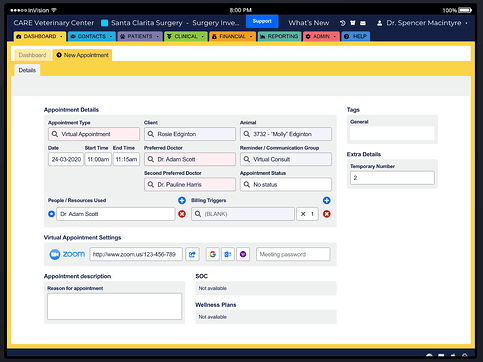Click the share link icon beside Zoom URL
Image resolution: width=483 pixels, height=362 pixels.
click(192, 254)
